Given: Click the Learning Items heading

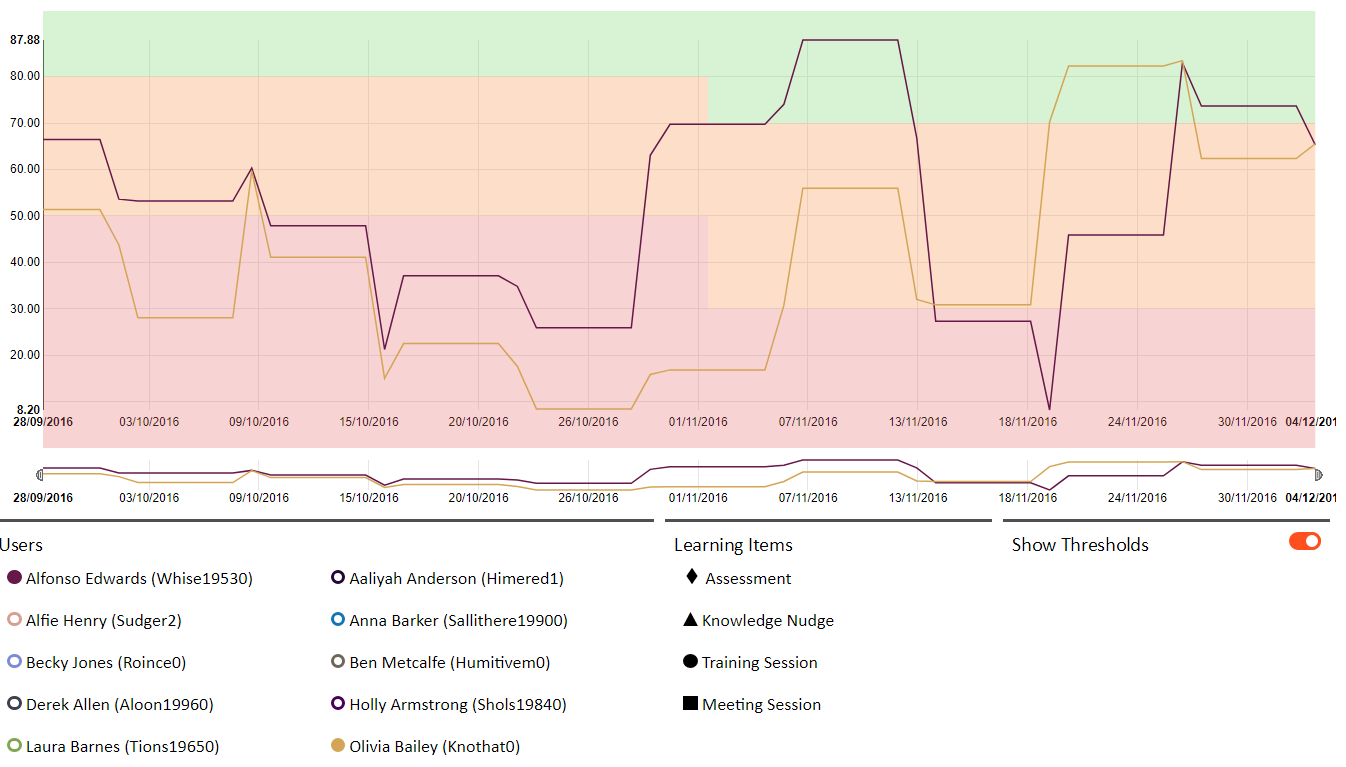Looking at the screenshot, I should coord(733,545).
